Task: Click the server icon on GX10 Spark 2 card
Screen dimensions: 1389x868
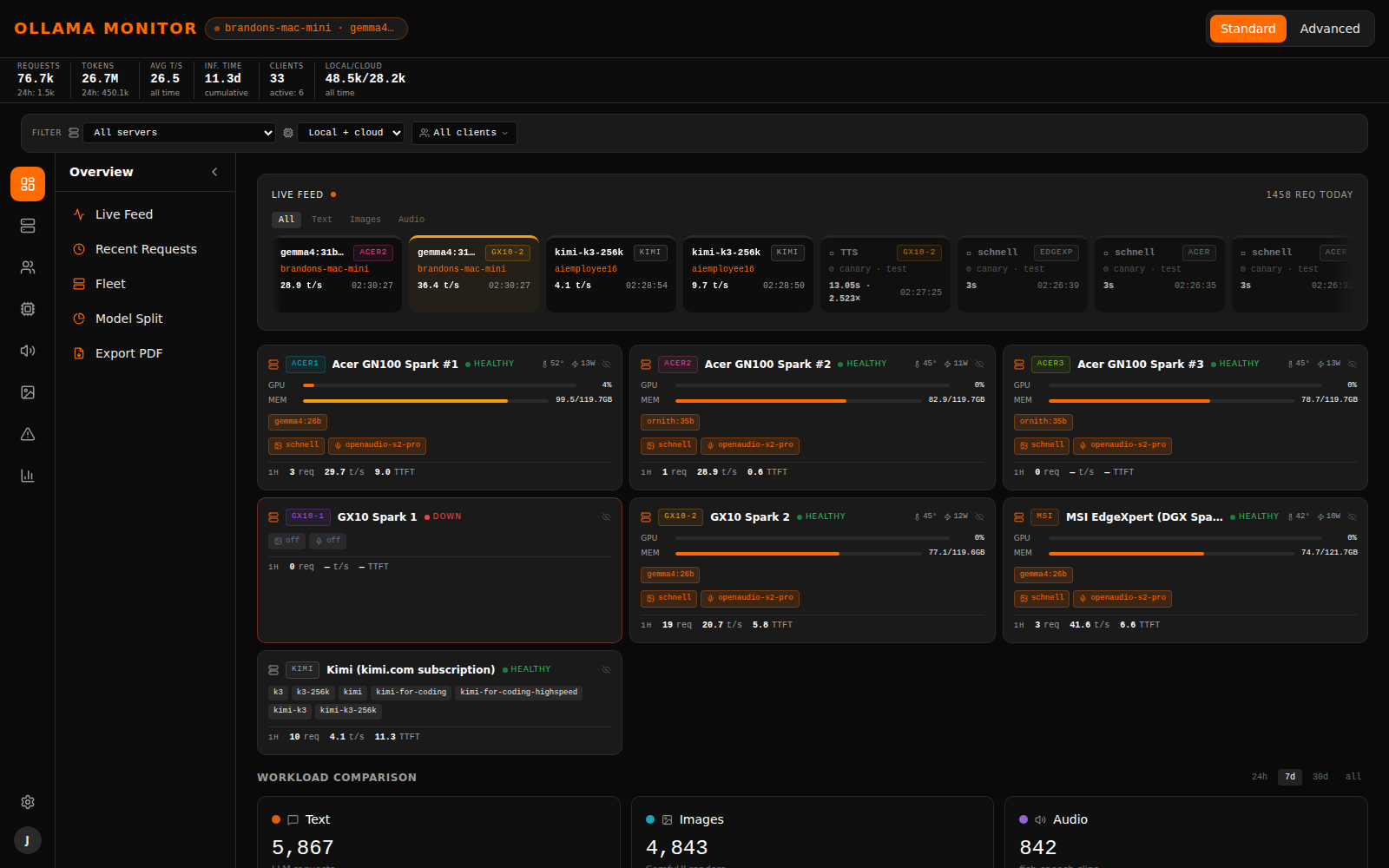Action: coord(646,517)
